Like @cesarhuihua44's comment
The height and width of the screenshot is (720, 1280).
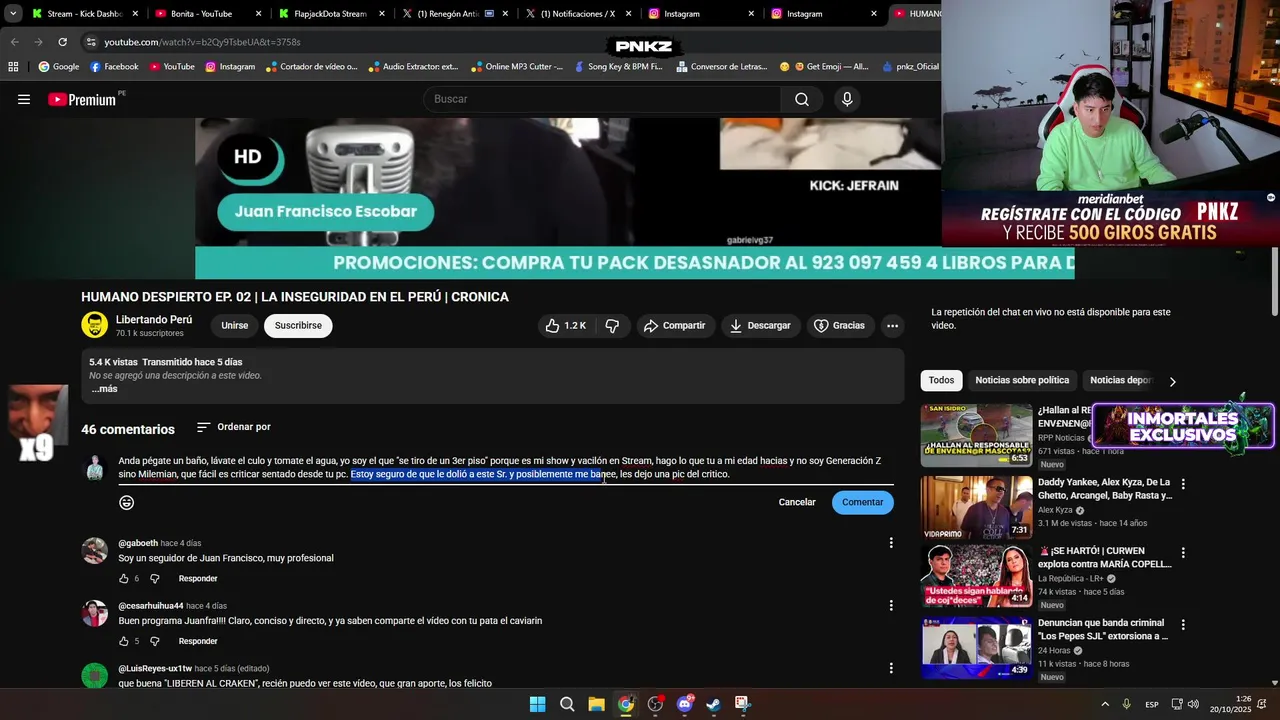tap(124, 641)
